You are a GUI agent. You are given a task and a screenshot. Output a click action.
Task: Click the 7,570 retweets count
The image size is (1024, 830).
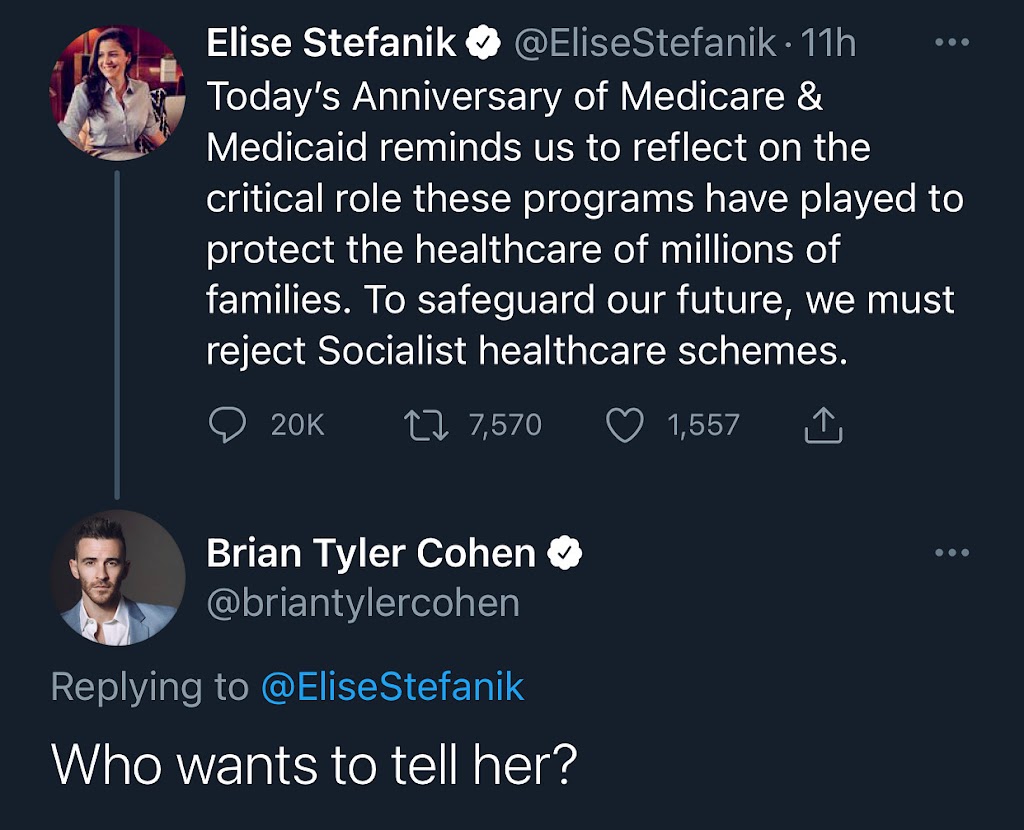[x=504, y=426]
